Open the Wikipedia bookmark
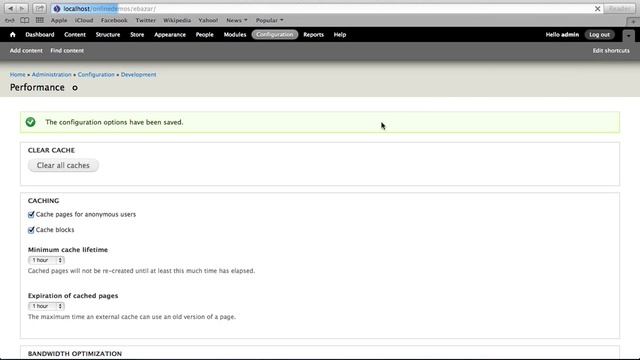 tap(177, 20)
